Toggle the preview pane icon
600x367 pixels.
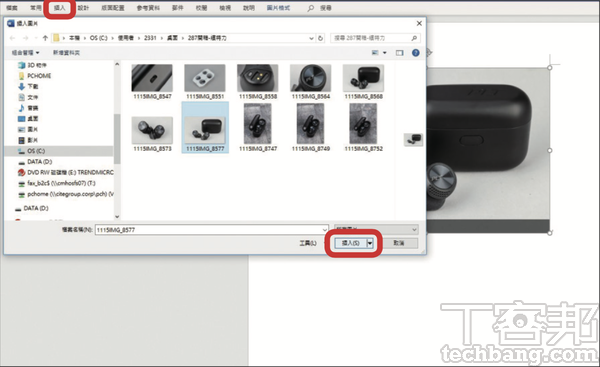point(399,53)
